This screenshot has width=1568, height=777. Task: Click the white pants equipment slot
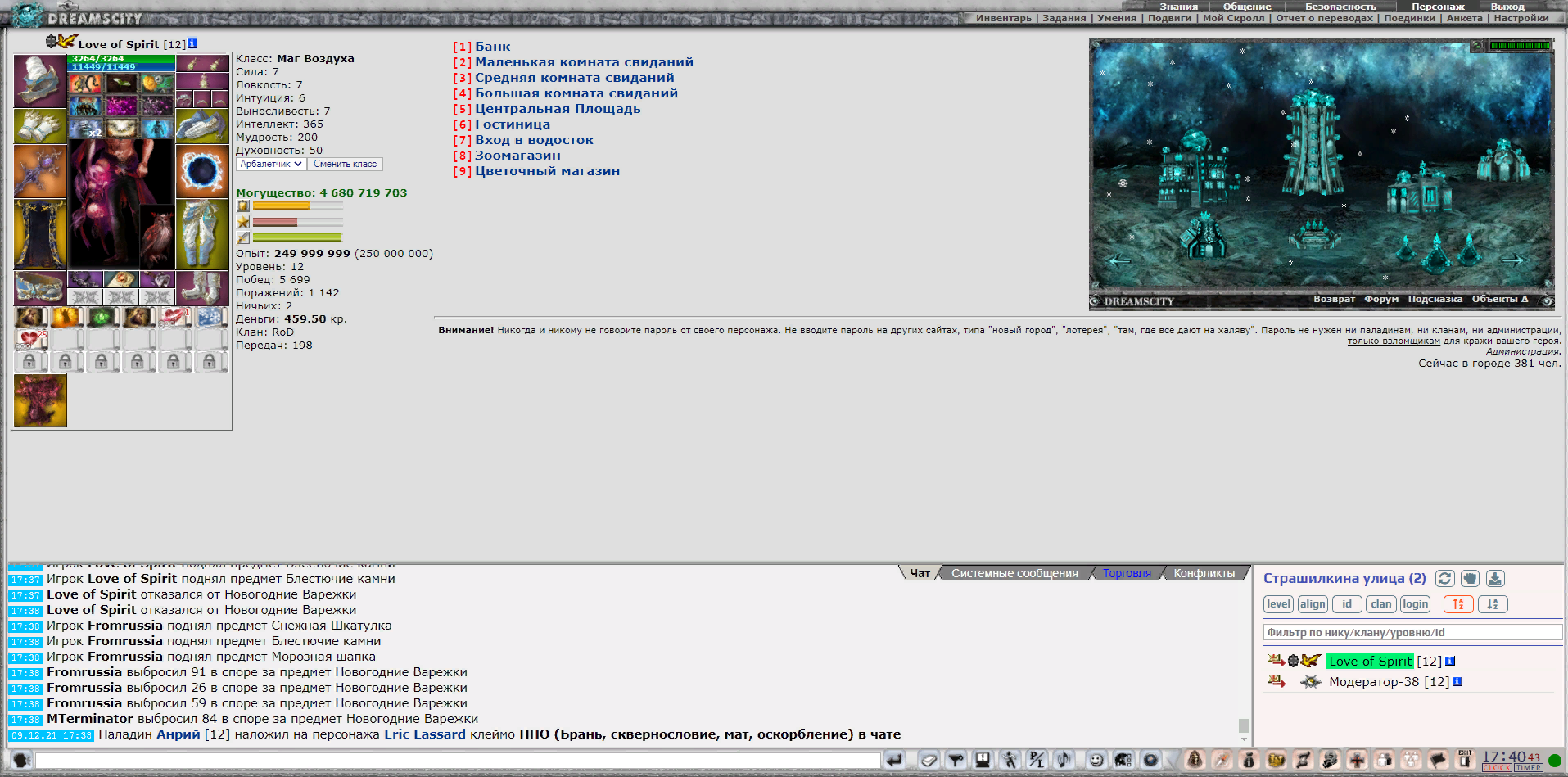(x=202, y=234)
